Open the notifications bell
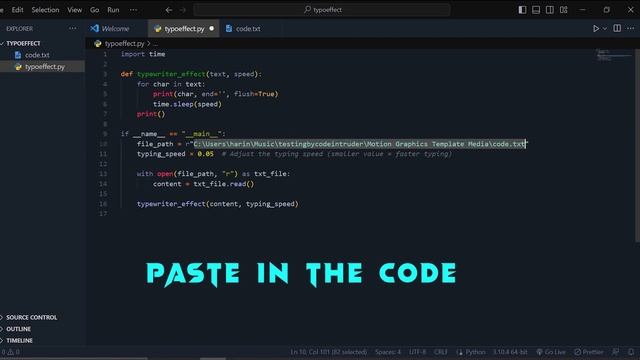The height and width of the screenshot is (360, 640). 631,352
